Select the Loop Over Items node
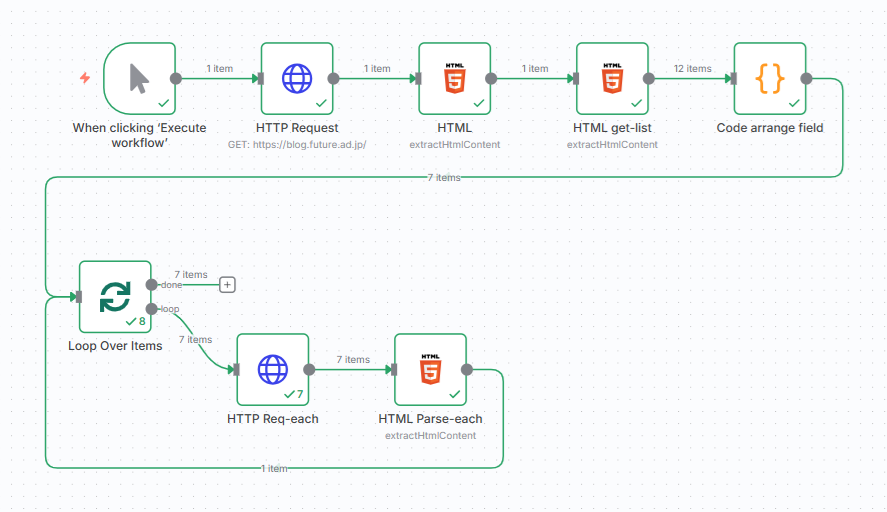This screenshot has height=512, width=887. coord(115,296)
